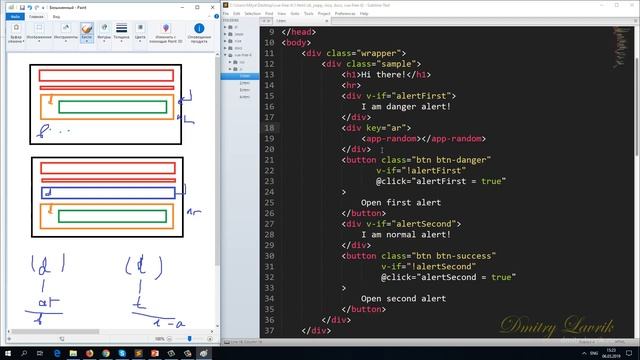Click the Sublime editor vertical scrollbar
This screenshot has height=360, width=640.
tap(637, 106)
